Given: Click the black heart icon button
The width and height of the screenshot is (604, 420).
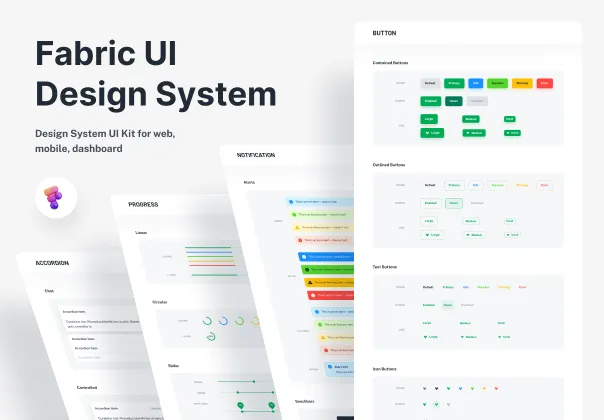Looking at the screenshot, I should [436, 388].
